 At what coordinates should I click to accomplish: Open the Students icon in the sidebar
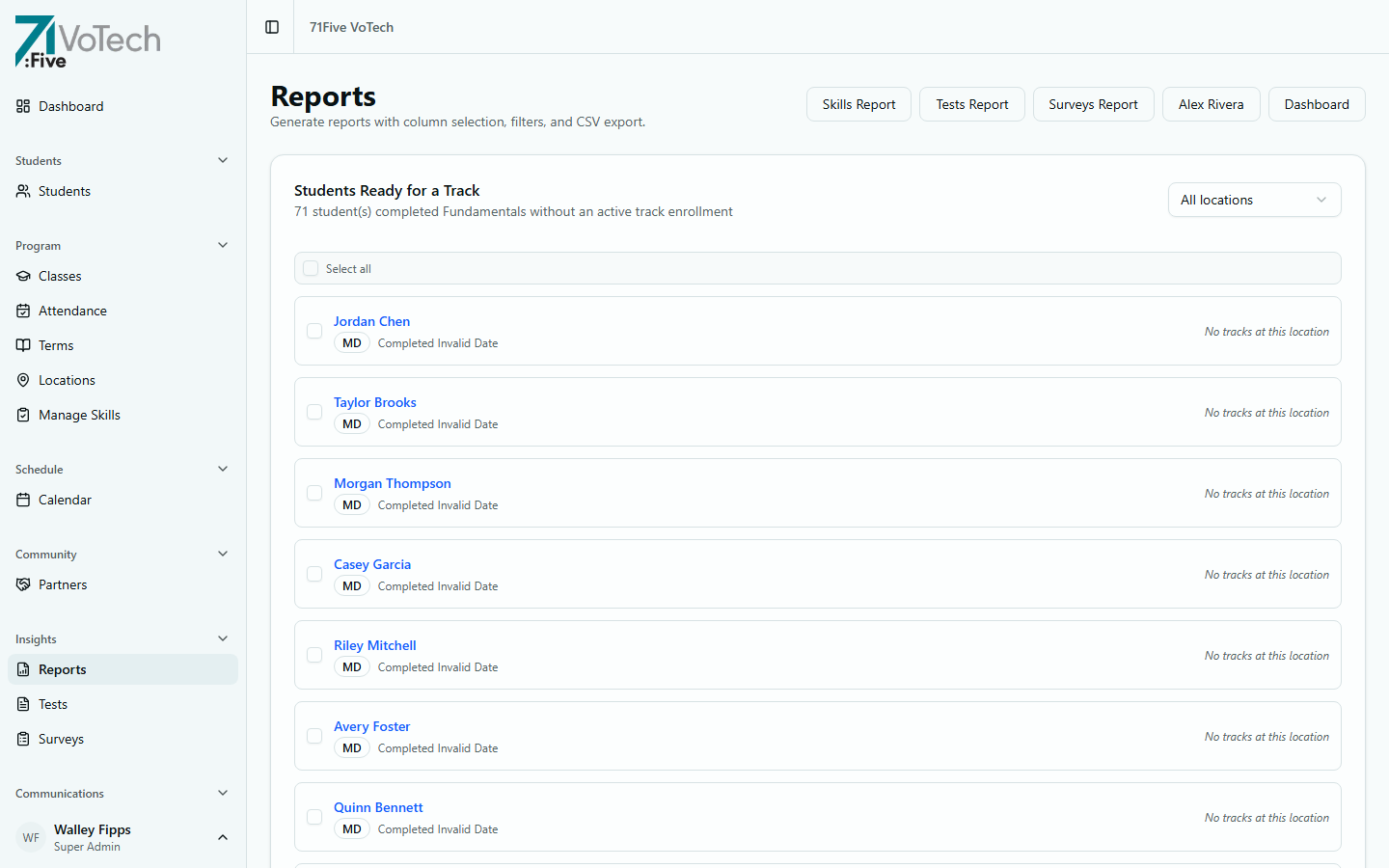22,191
